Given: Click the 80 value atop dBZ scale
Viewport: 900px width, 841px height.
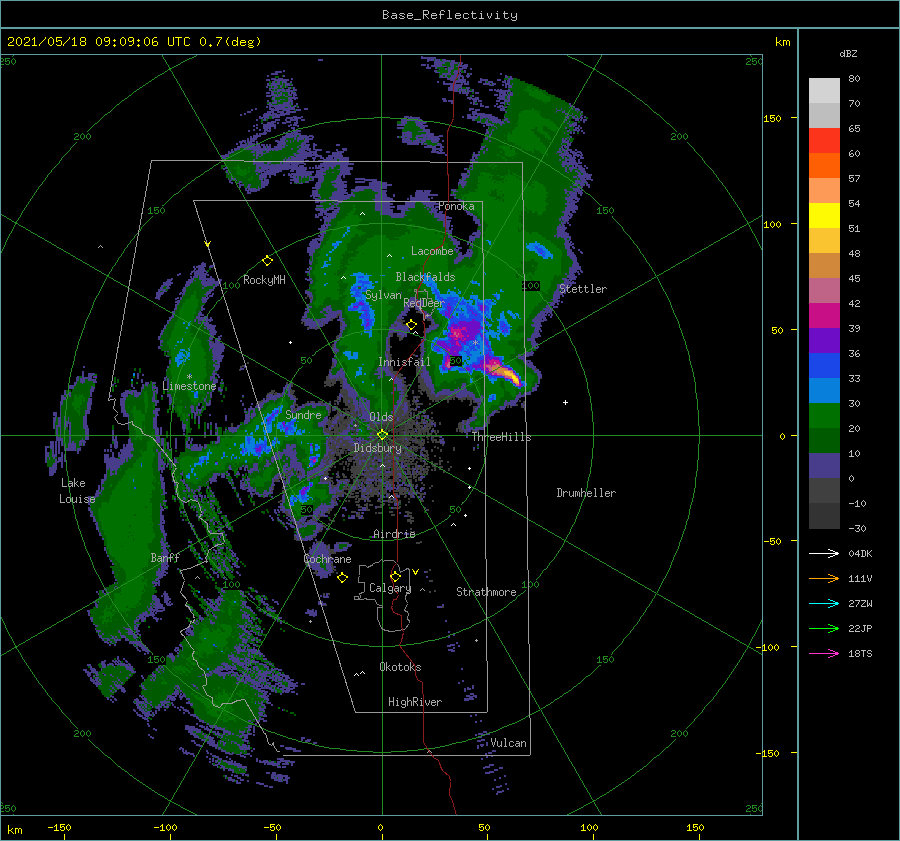Looking at the screenshot, I should coord(854,79).
